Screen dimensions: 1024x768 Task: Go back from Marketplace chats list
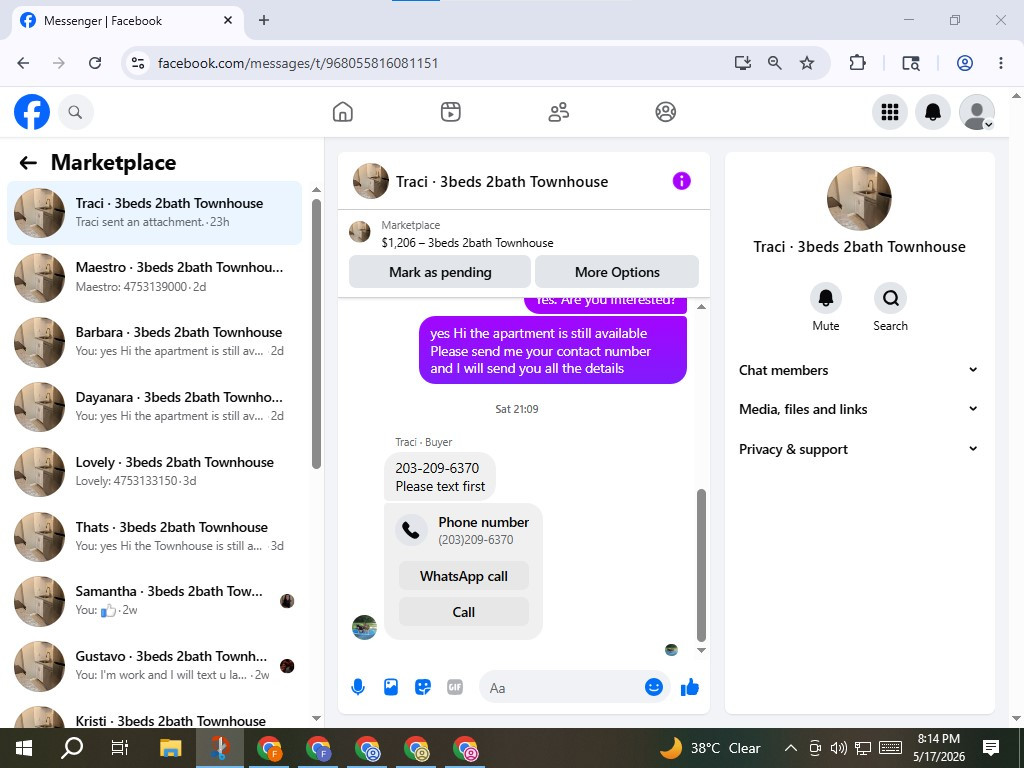[28, 163]
